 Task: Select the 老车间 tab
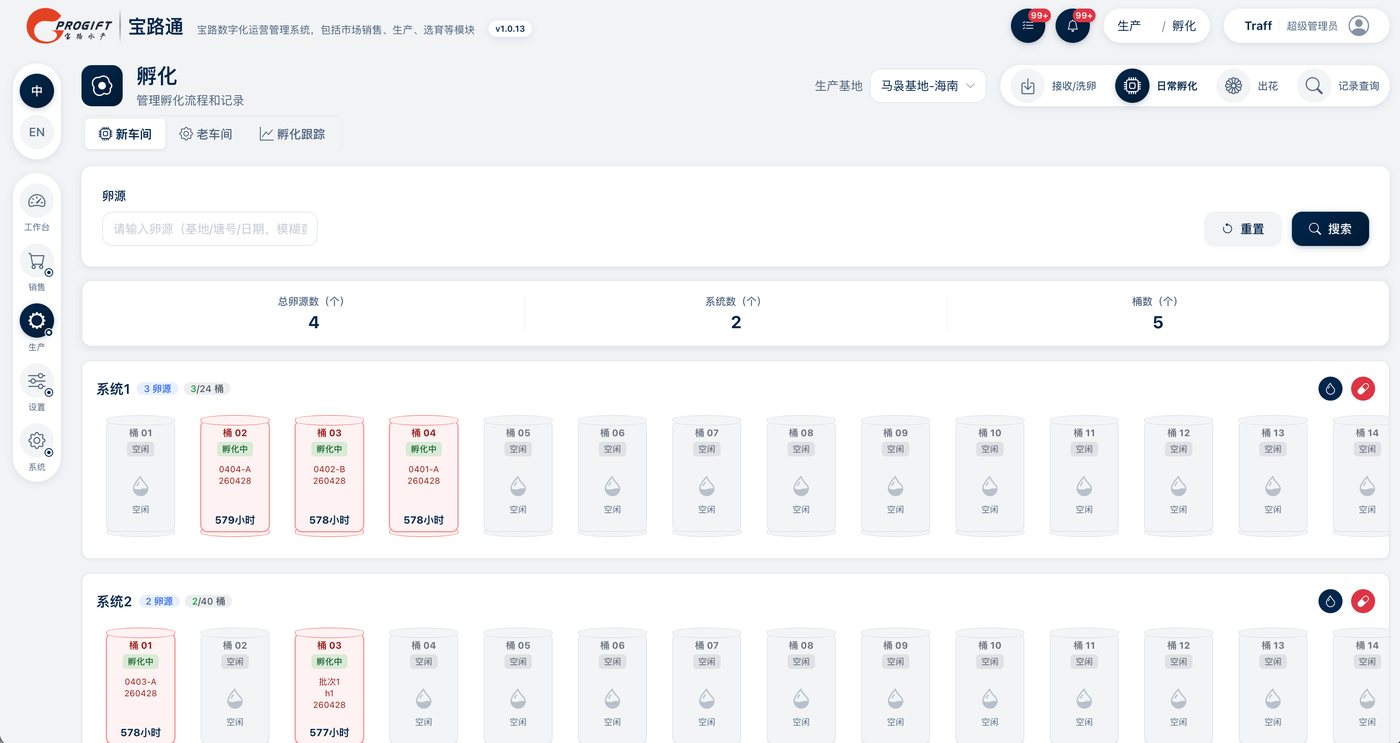tap(206, 134)
